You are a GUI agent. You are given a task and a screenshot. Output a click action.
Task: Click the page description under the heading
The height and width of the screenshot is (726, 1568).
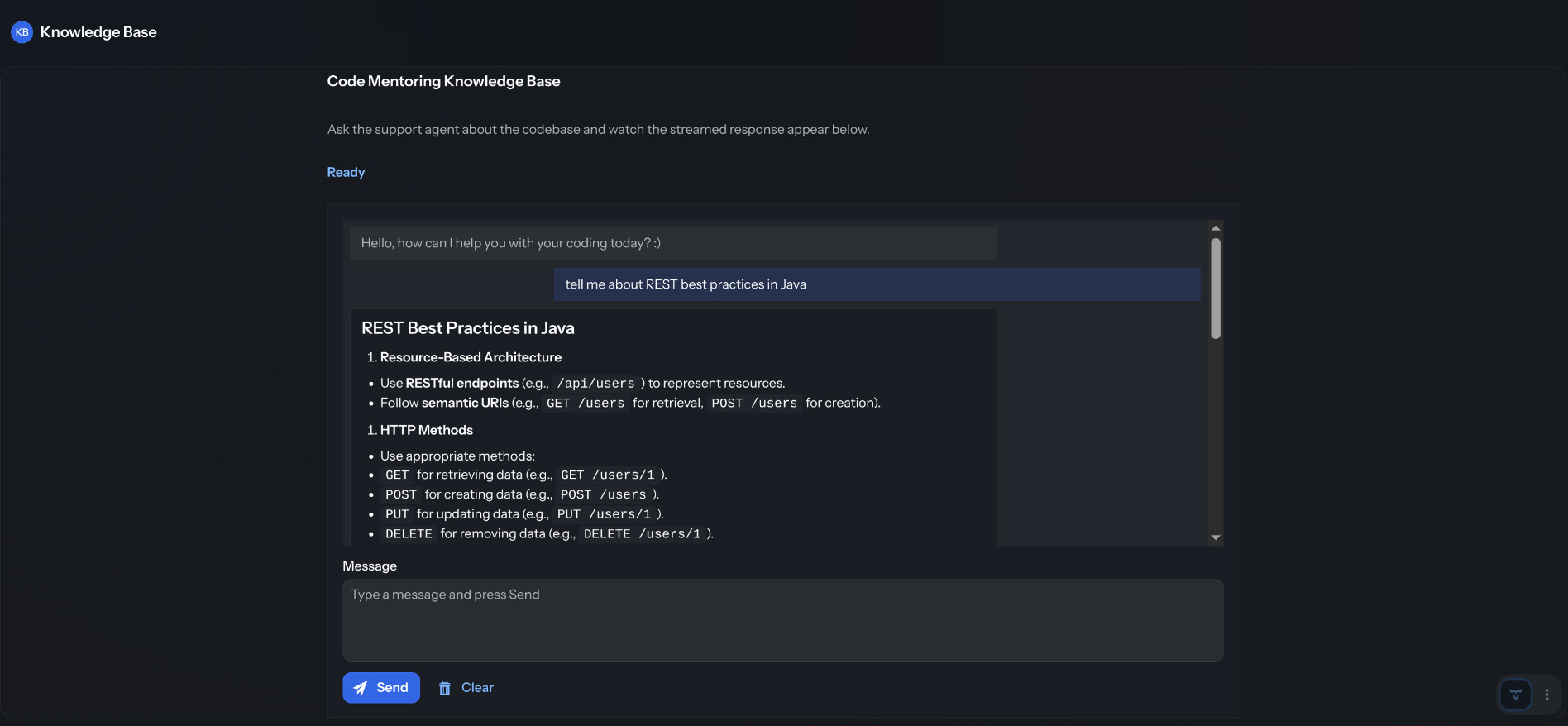click(599, 130)
